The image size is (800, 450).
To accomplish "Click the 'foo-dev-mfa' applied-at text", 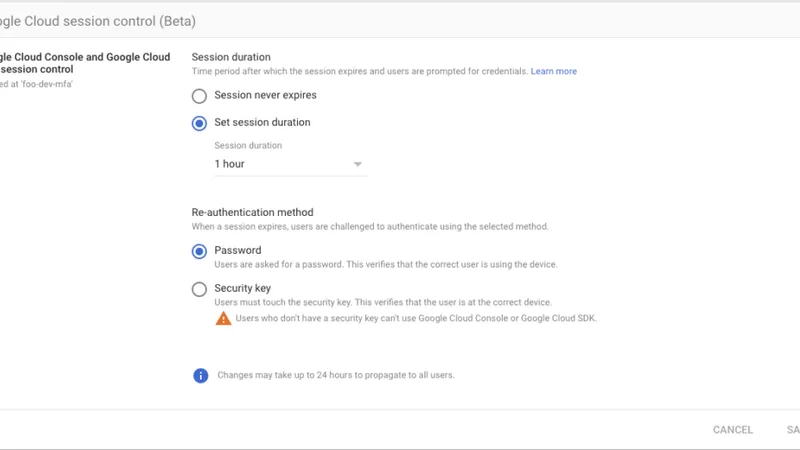I will point(36,84).
